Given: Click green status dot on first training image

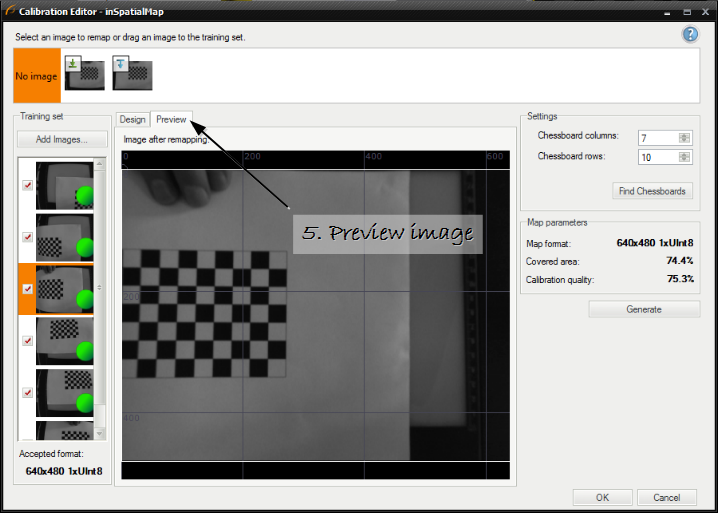Looking at the screenshot, I should click(x=85, y=196).
